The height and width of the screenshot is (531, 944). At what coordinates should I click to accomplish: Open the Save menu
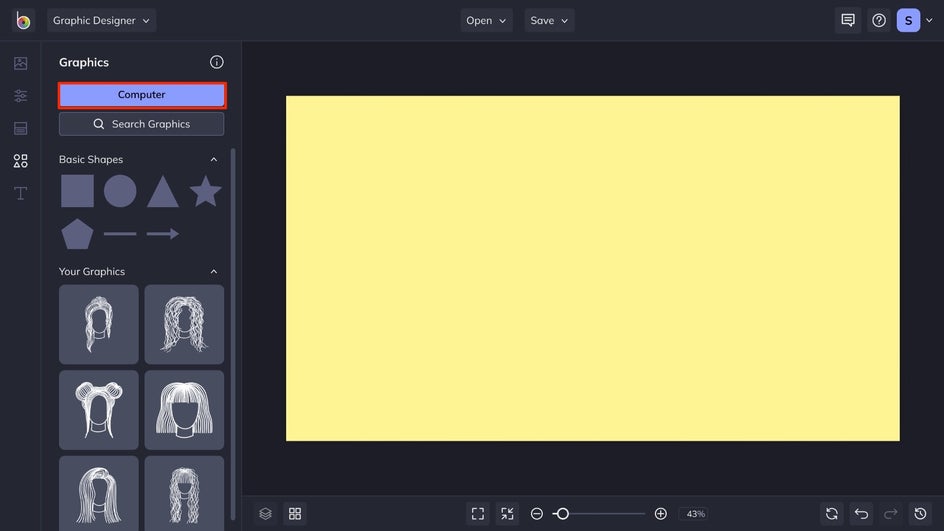pyautogui.click(x=549, y=20)
